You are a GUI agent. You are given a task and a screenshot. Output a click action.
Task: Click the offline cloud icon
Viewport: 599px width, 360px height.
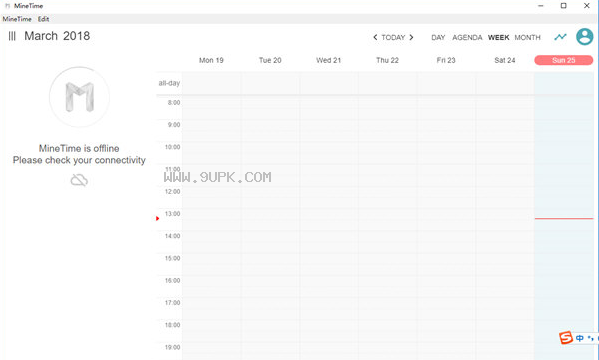coord(79,180)
